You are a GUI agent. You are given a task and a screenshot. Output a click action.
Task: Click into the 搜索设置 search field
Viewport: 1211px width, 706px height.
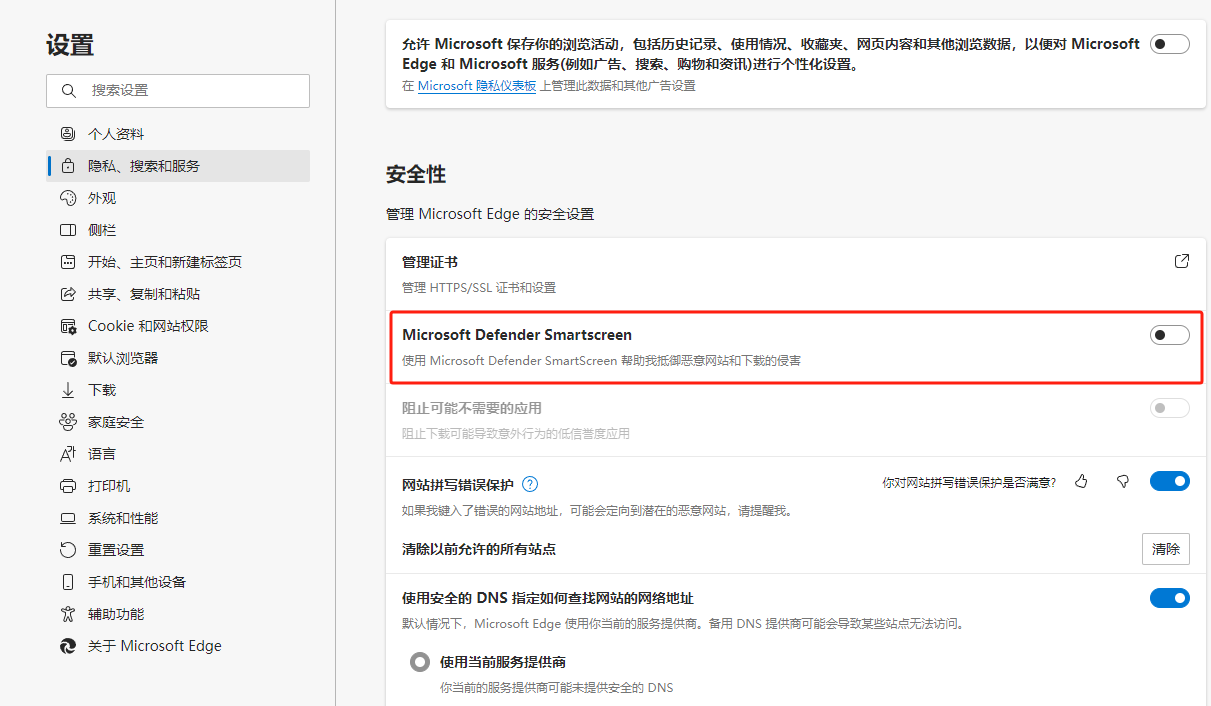coord(178,90)
